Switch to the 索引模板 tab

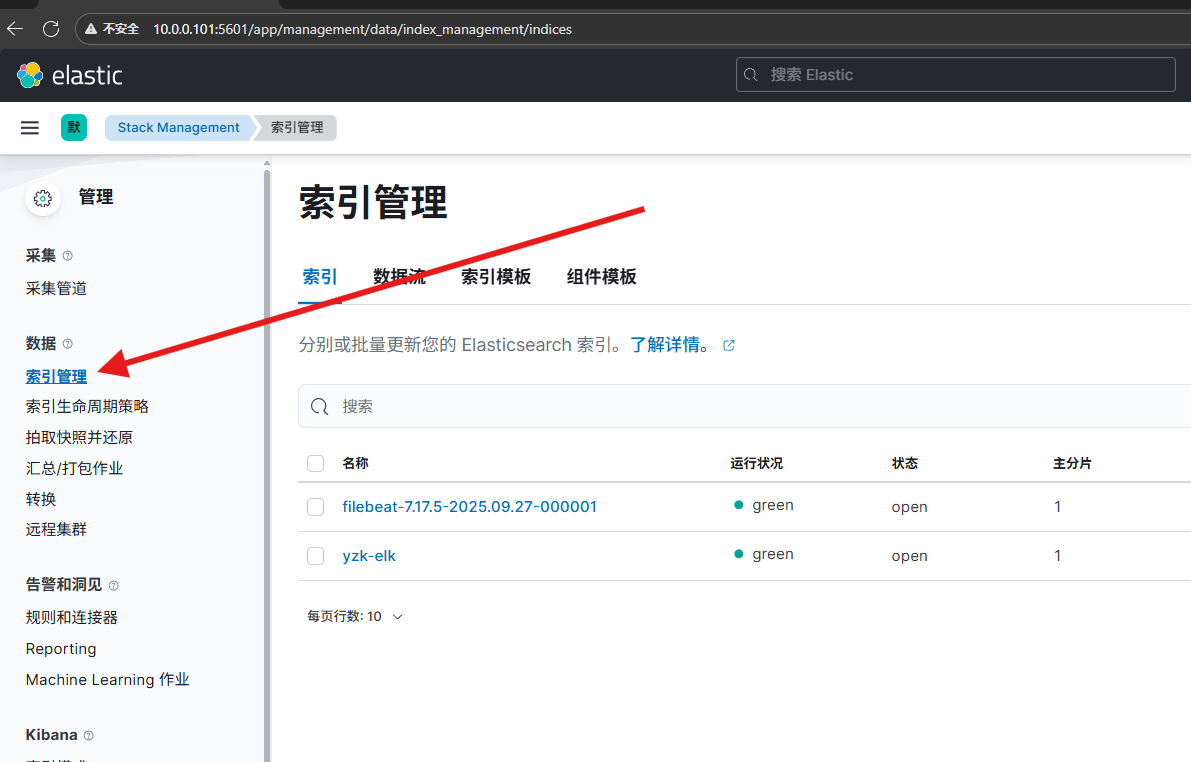click(x=496, y=277)
